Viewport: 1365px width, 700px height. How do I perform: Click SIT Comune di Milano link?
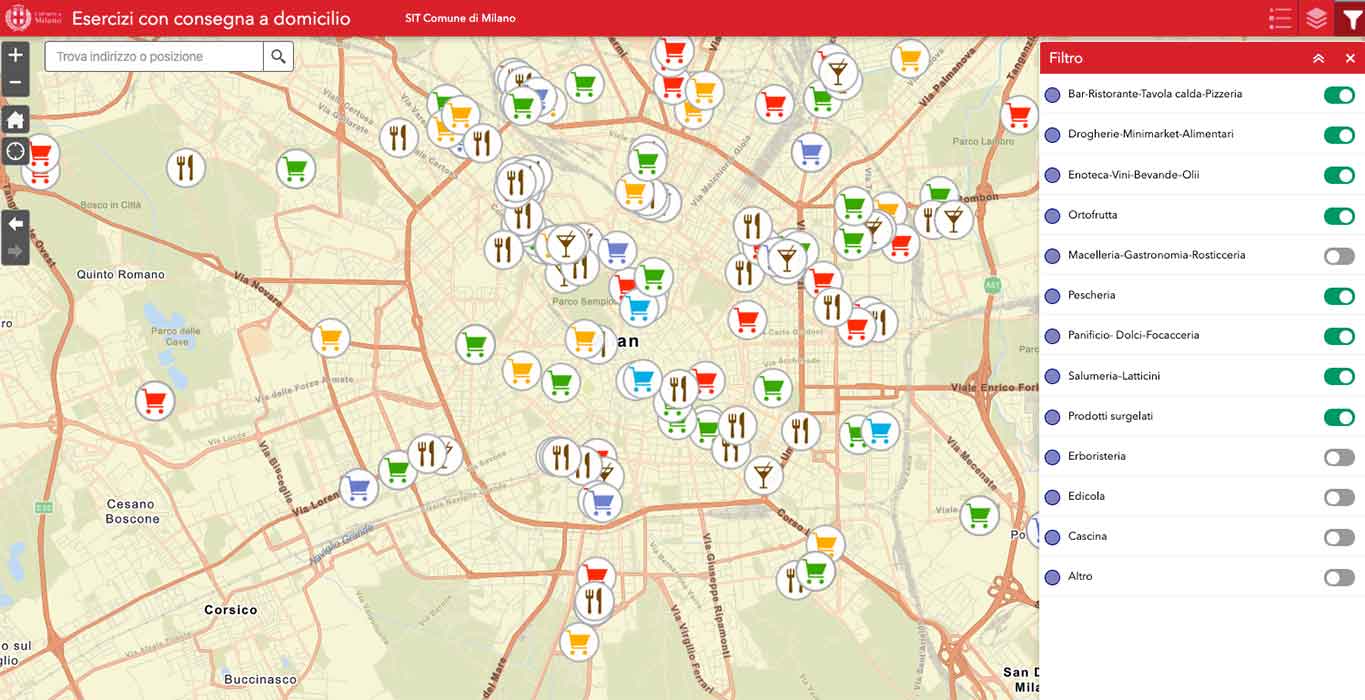point(460,18)
